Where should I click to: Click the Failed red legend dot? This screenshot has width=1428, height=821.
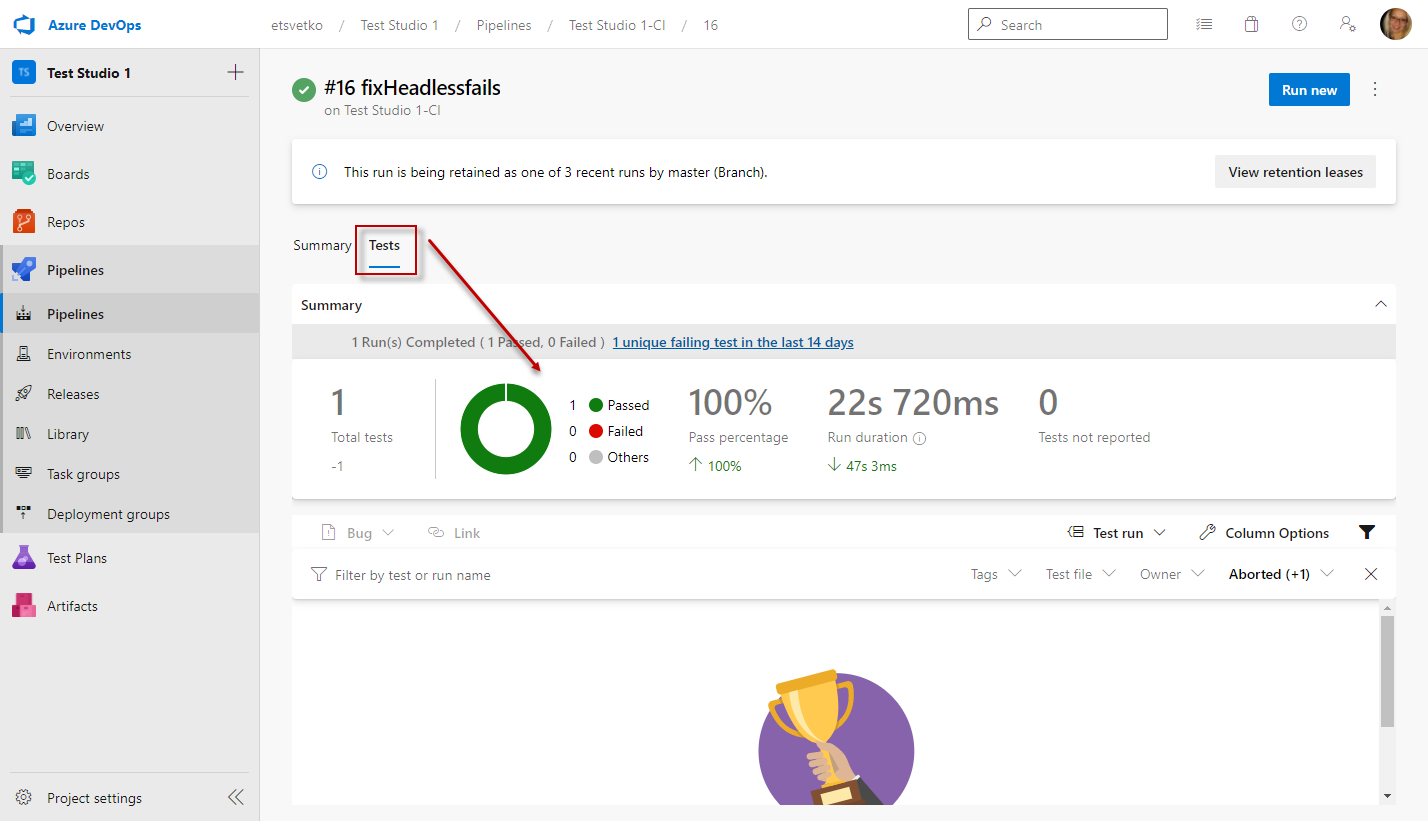[596, 431]
